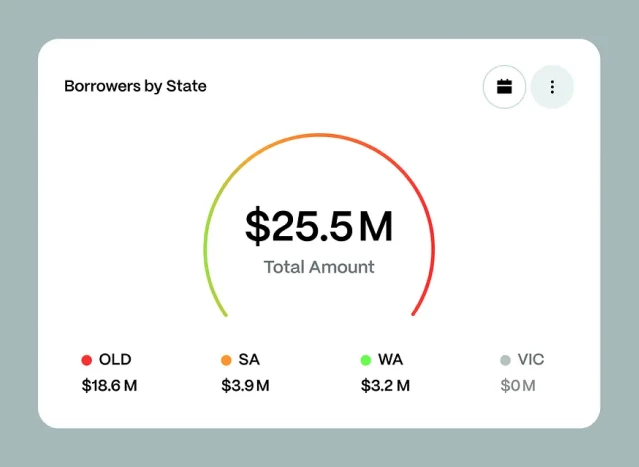The height and width of the screenshot is (467, 639).
Task: Click the Borrowers by State title
Action: (x=135, y=86)
